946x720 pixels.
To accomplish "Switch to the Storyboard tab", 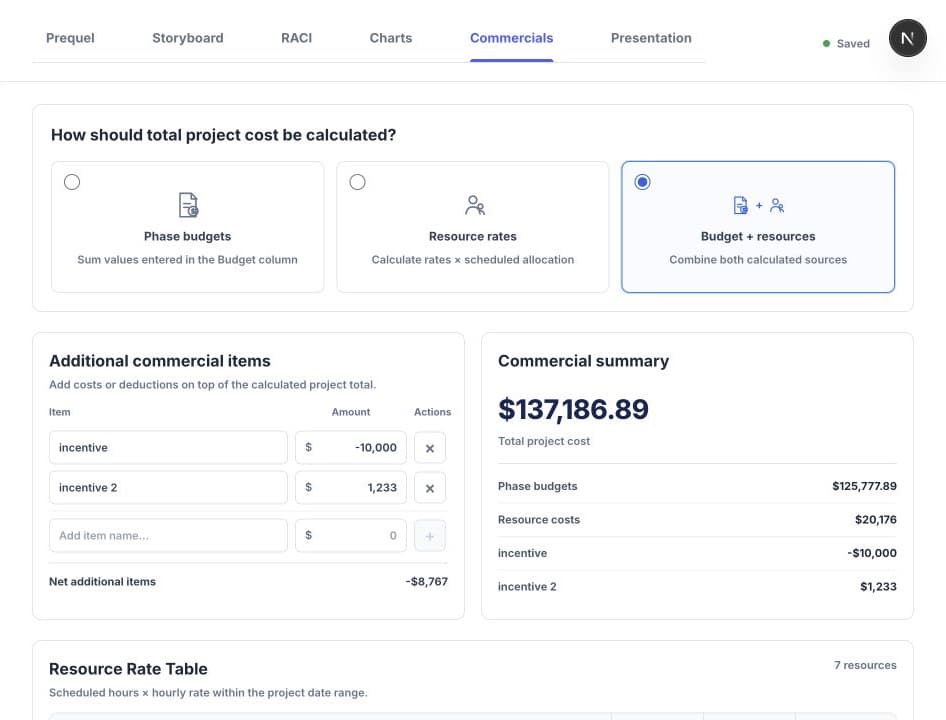I will (x=188, y=38).
